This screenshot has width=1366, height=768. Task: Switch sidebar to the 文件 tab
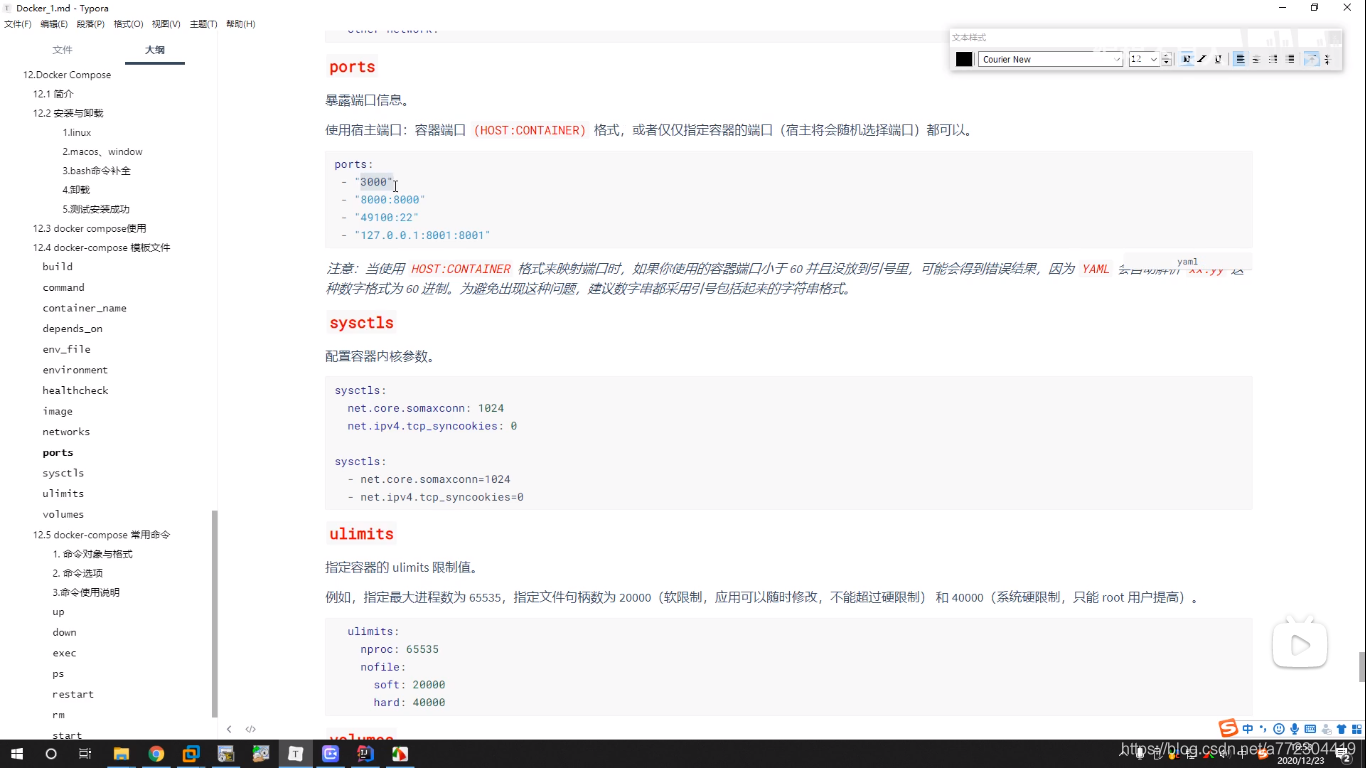pyautogui.click(x=62, y=49)
